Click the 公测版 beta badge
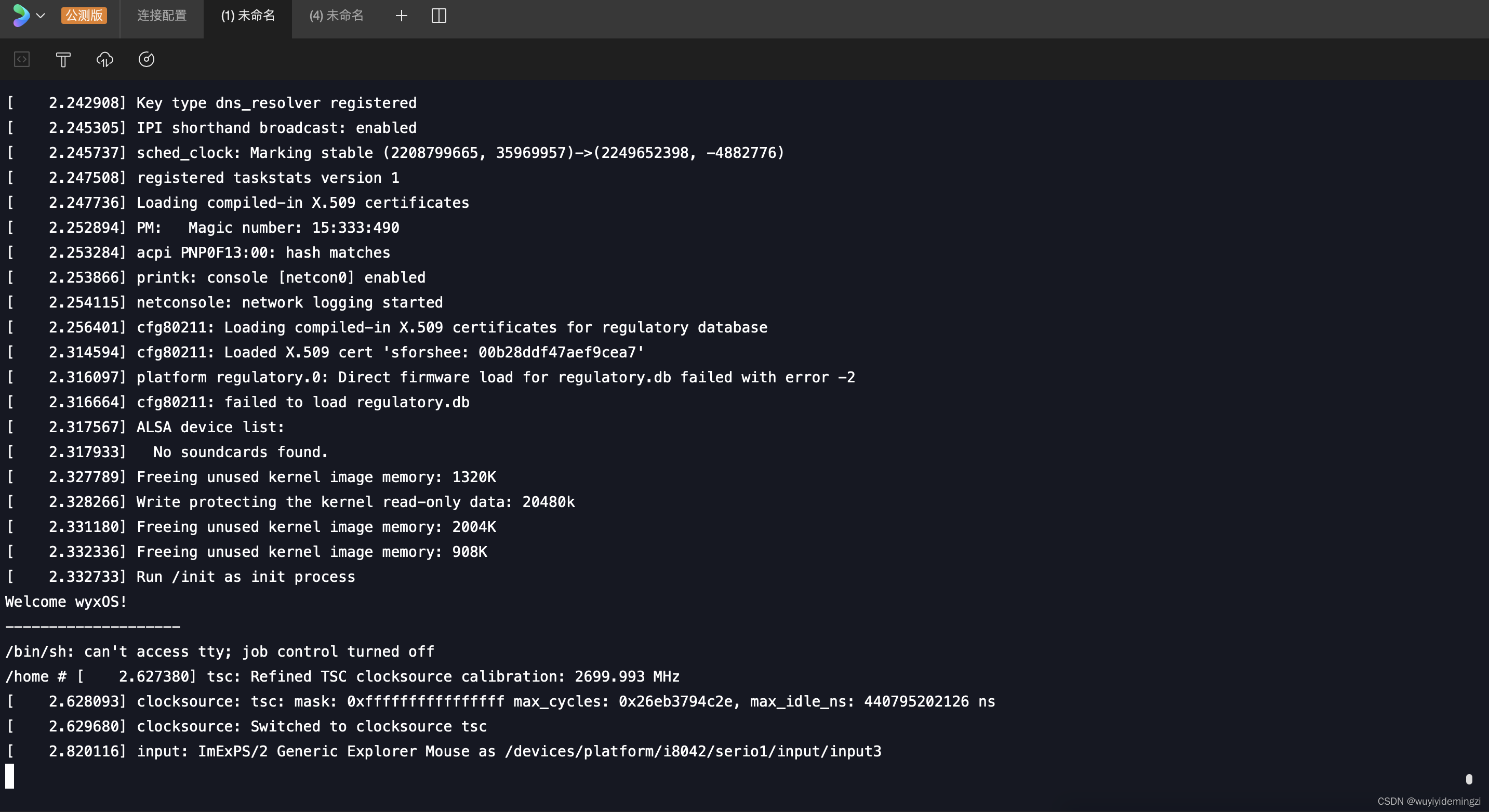 pos(84,16)
